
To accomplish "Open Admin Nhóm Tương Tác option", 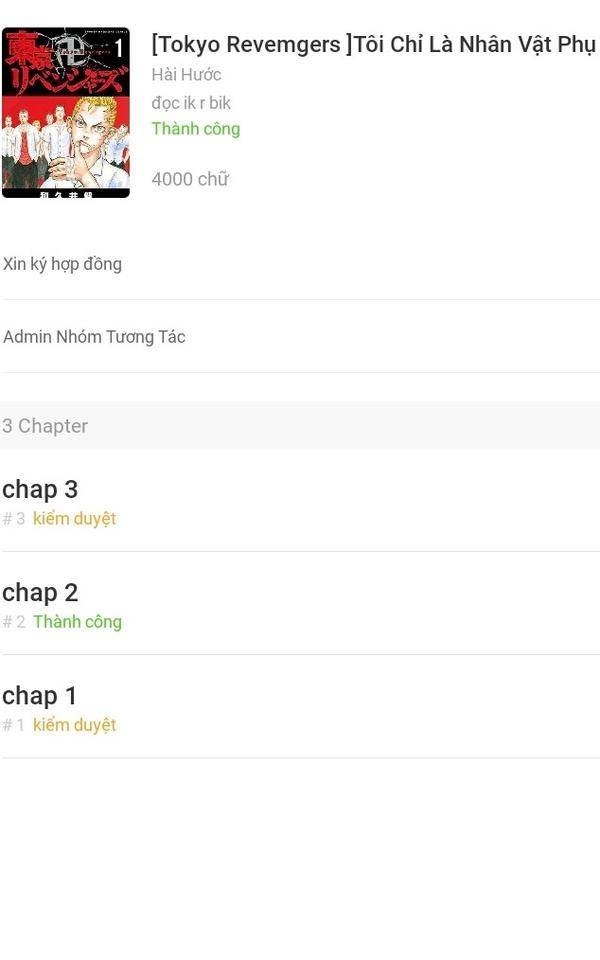I will (x=300, y=337).
